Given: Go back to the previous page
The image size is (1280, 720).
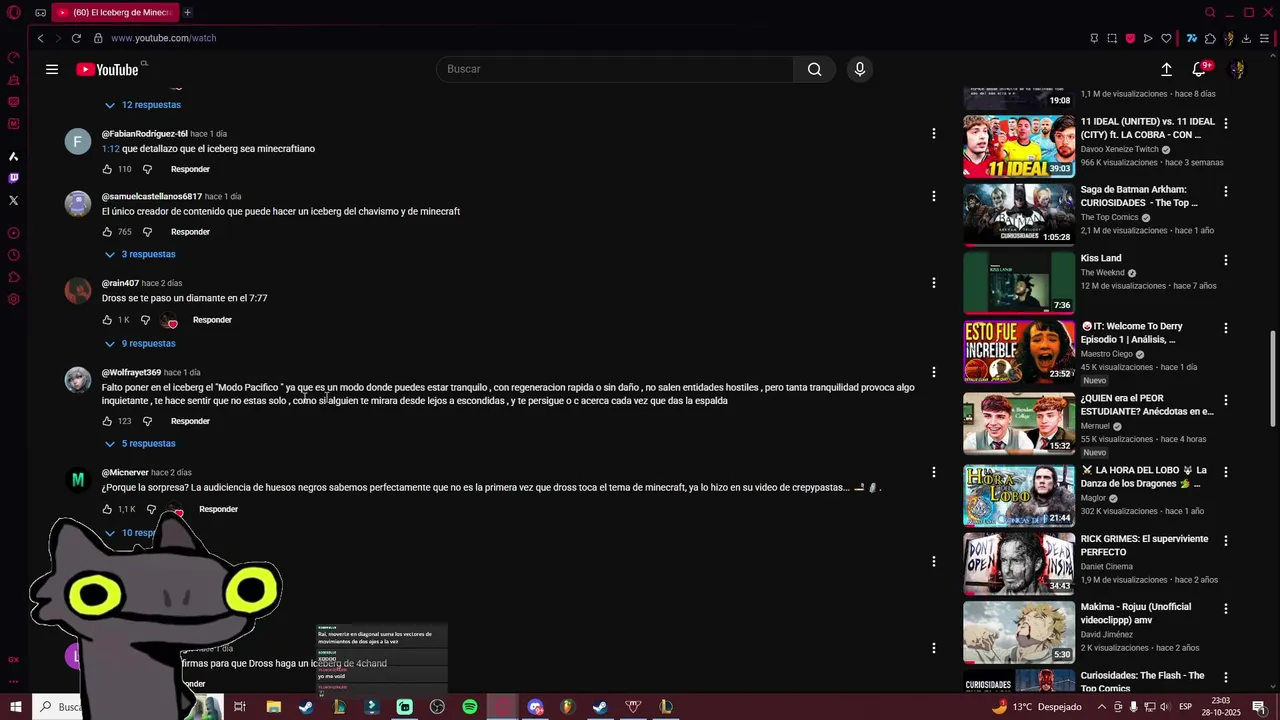Looking at the screenshot, I should [40, 38].
